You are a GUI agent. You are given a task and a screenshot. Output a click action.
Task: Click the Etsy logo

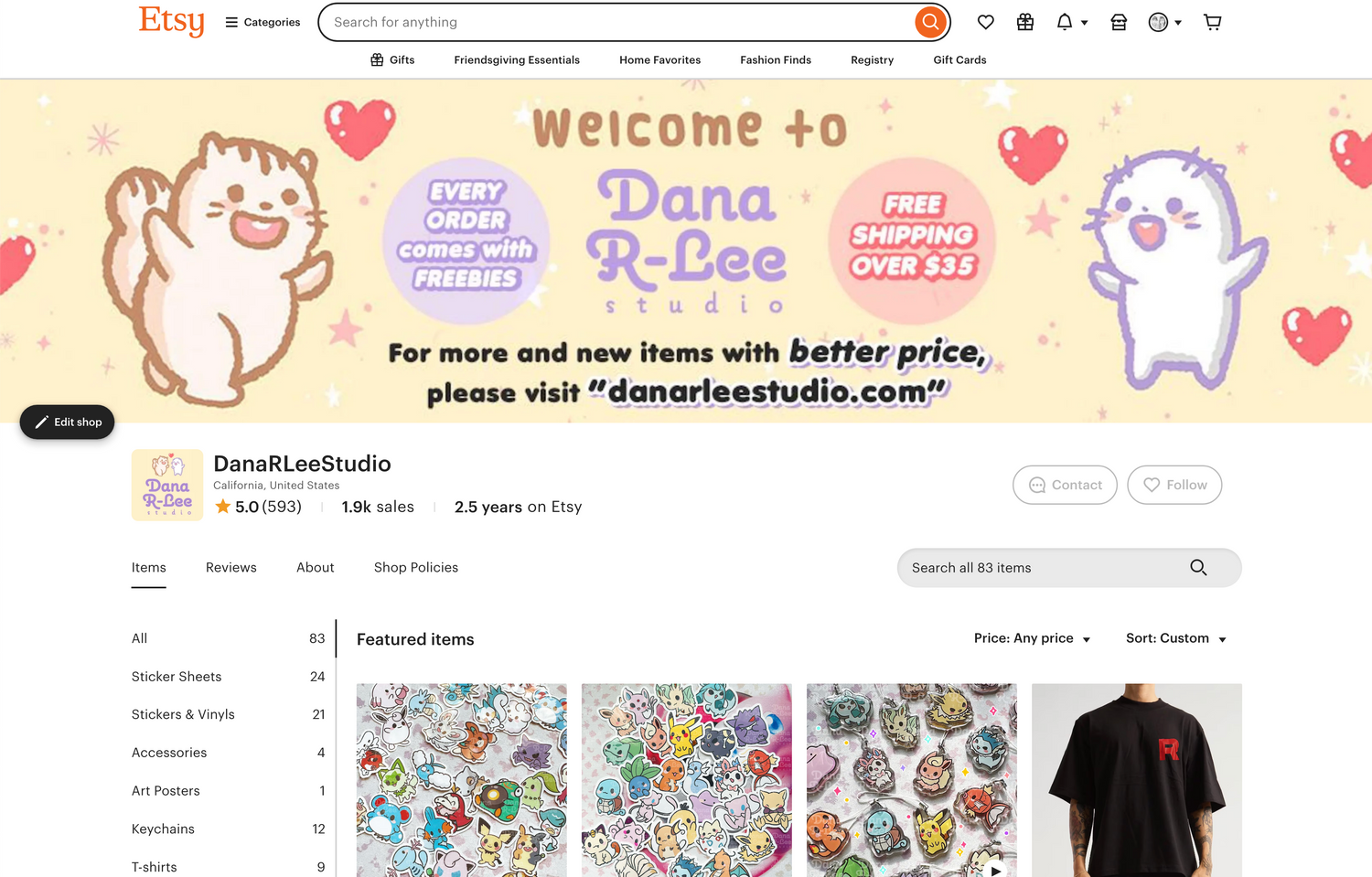point(171,21)
